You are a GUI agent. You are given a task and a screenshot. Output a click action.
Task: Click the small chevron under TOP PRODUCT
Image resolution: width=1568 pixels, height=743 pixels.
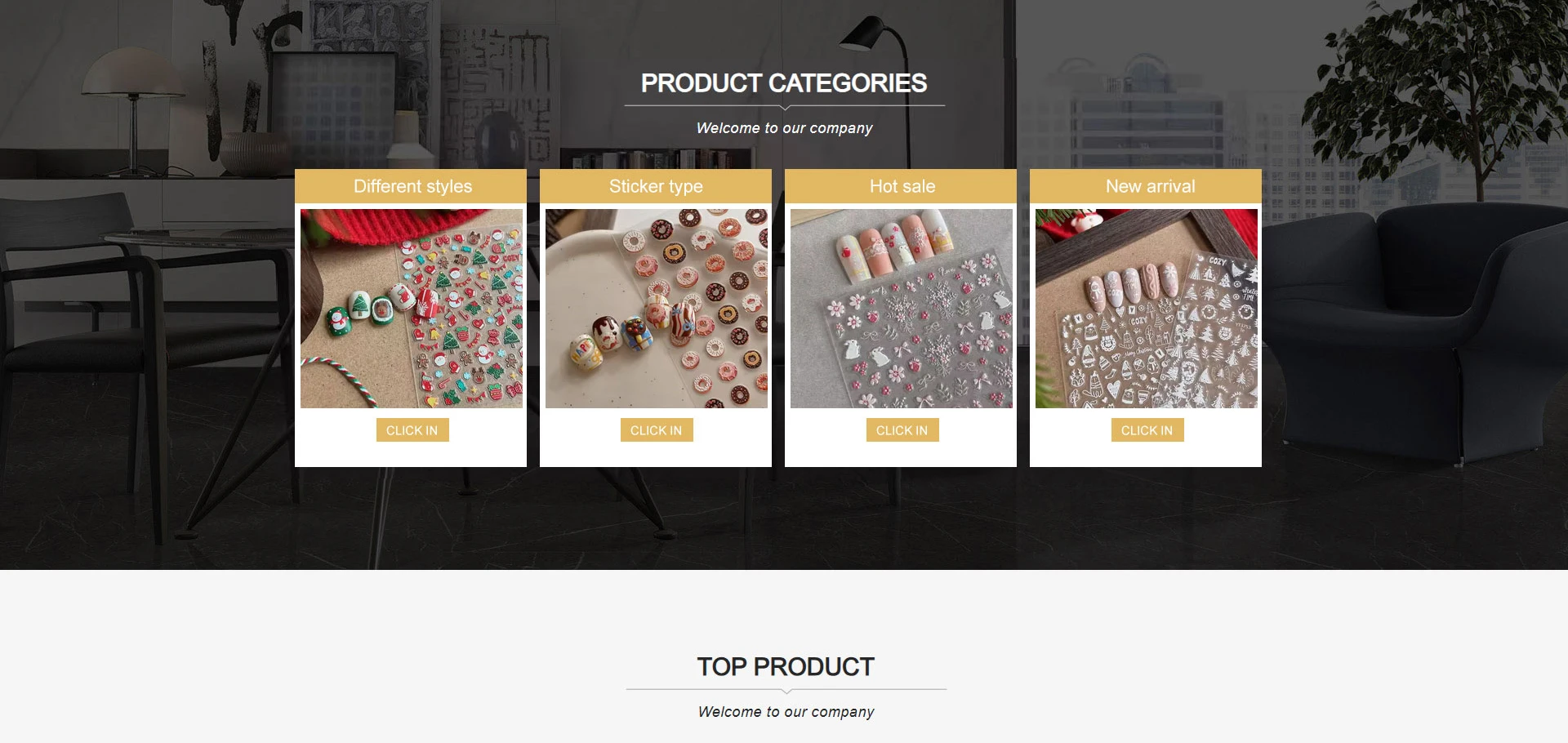click(x=786, y=691)
